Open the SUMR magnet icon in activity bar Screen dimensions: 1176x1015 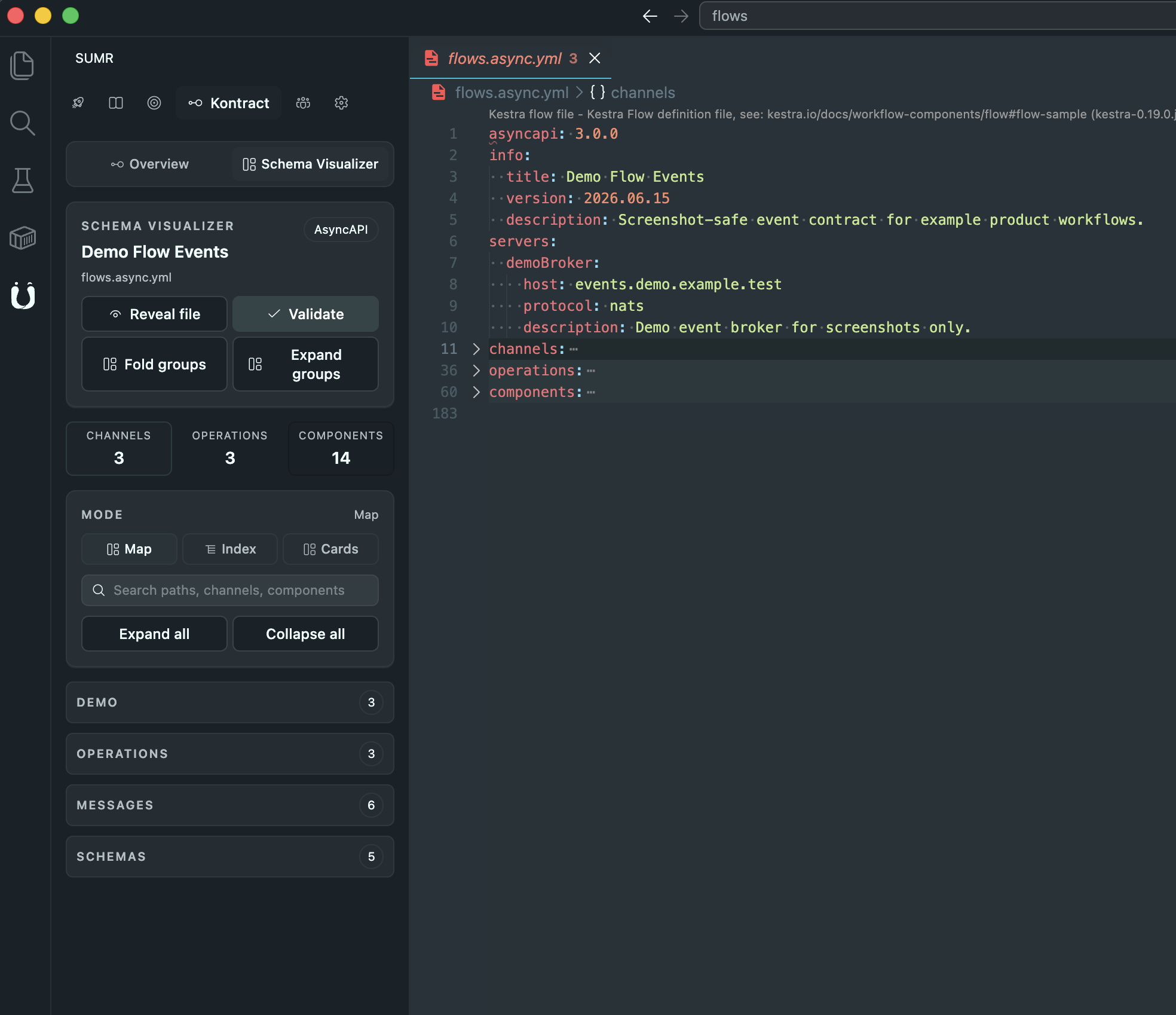[23, 295]
